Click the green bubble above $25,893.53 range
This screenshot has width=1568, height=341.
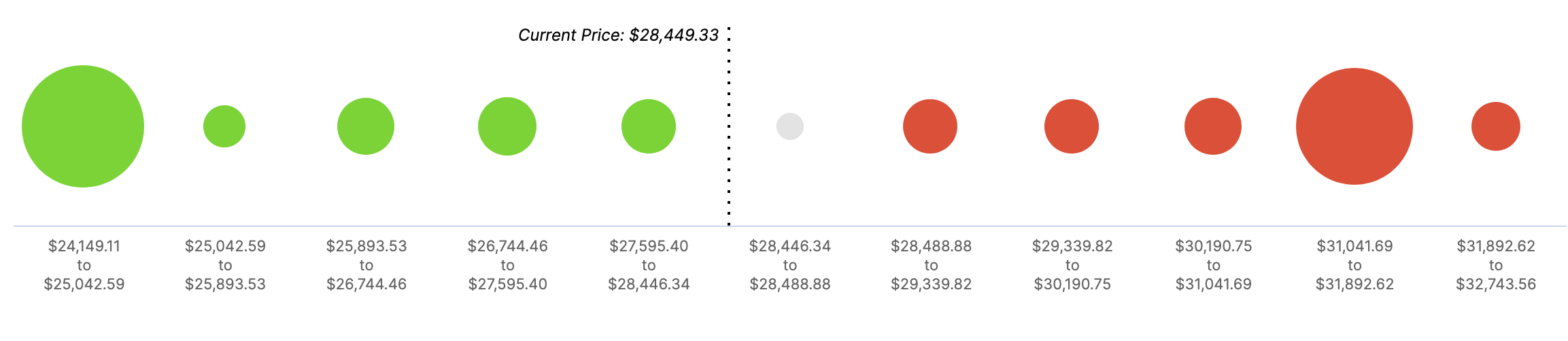366,126
